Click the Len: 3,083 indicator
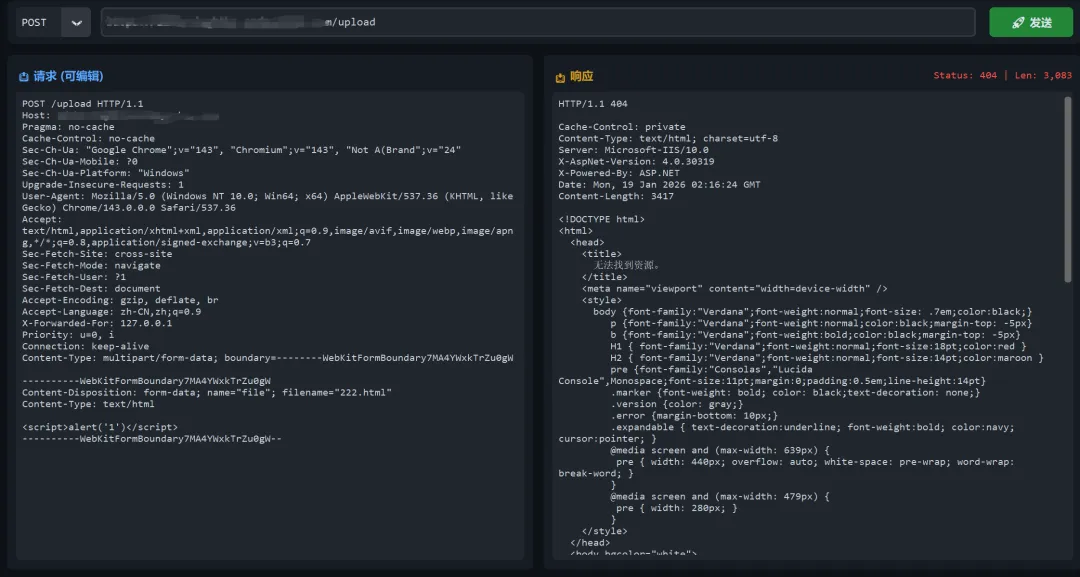This screenshot has width=1080, height=577. 1043,76
